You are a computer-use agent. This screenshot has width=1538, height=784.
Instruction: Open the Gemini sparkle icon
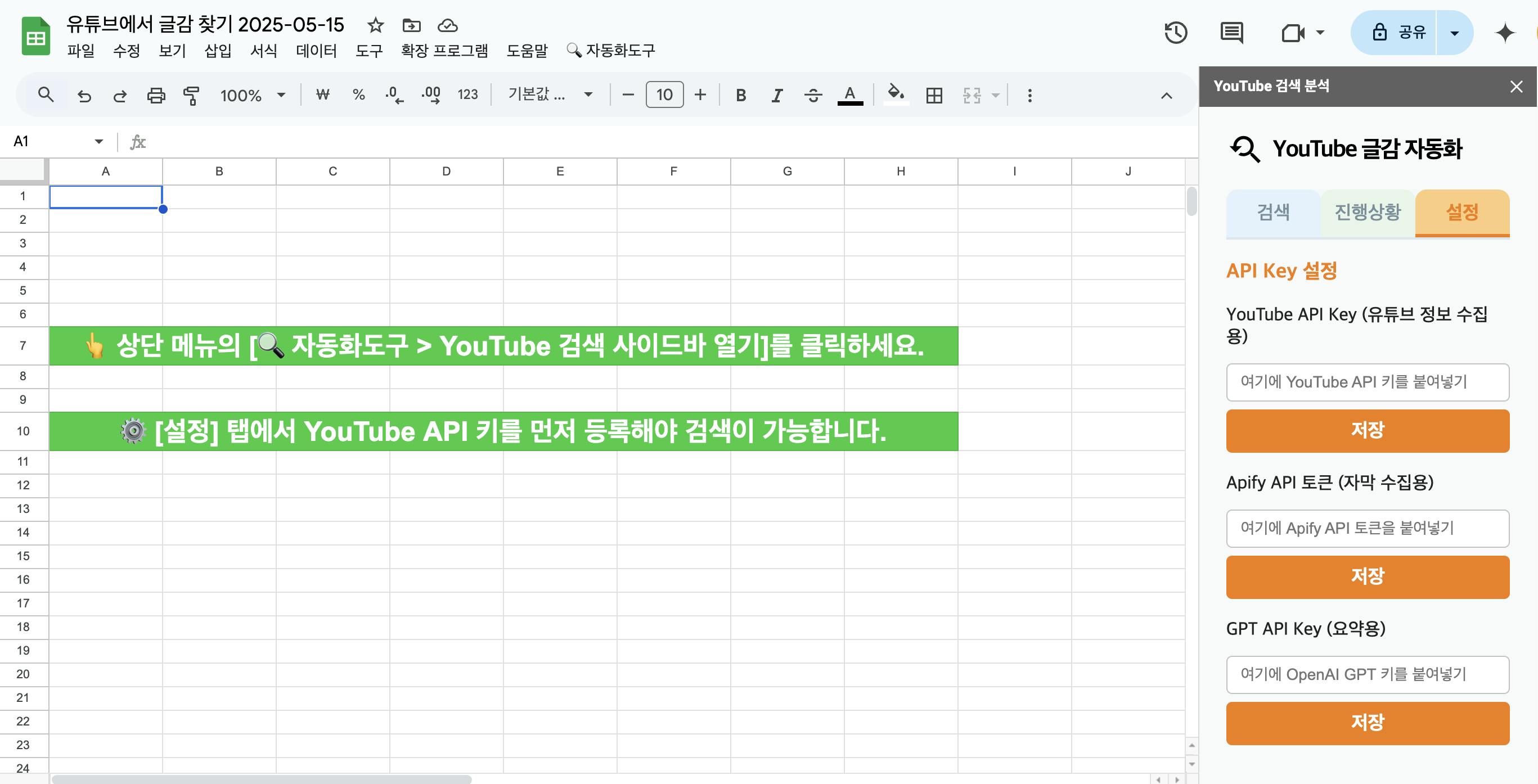point(1505,32)
